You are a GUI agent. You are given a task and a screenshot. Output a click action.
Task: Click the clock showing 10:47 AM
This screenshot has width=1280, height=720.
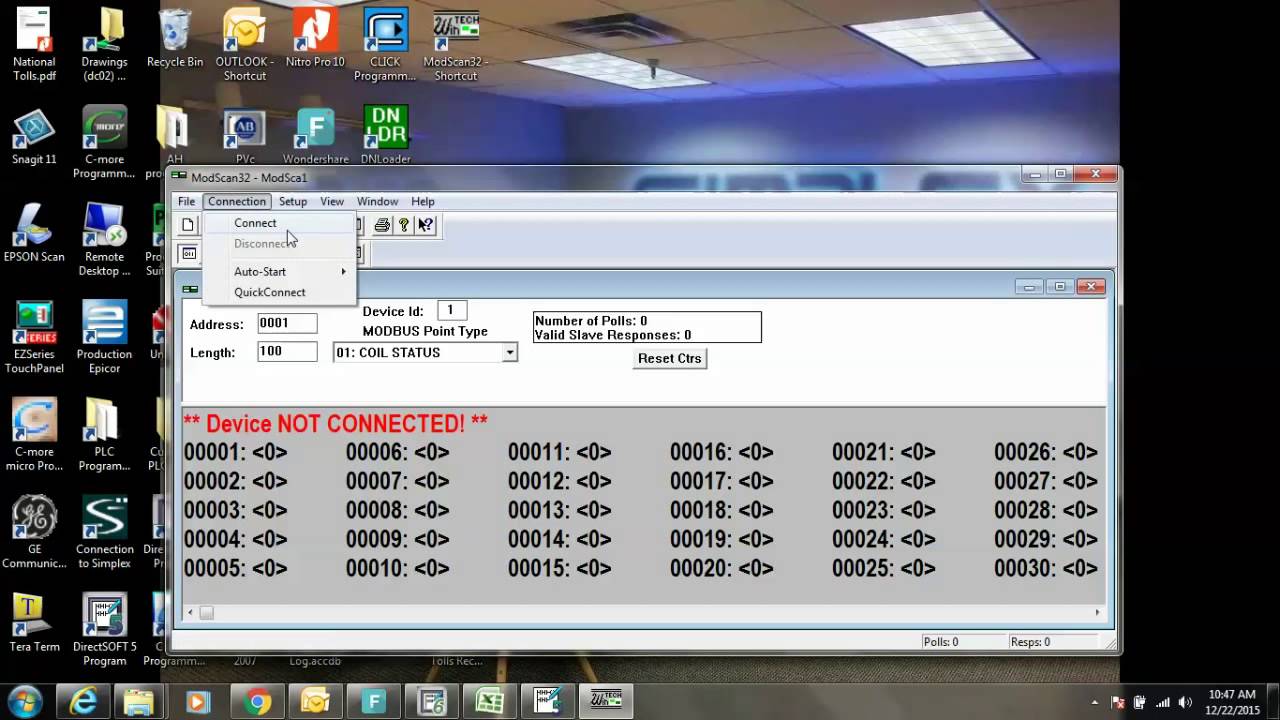1232,694
